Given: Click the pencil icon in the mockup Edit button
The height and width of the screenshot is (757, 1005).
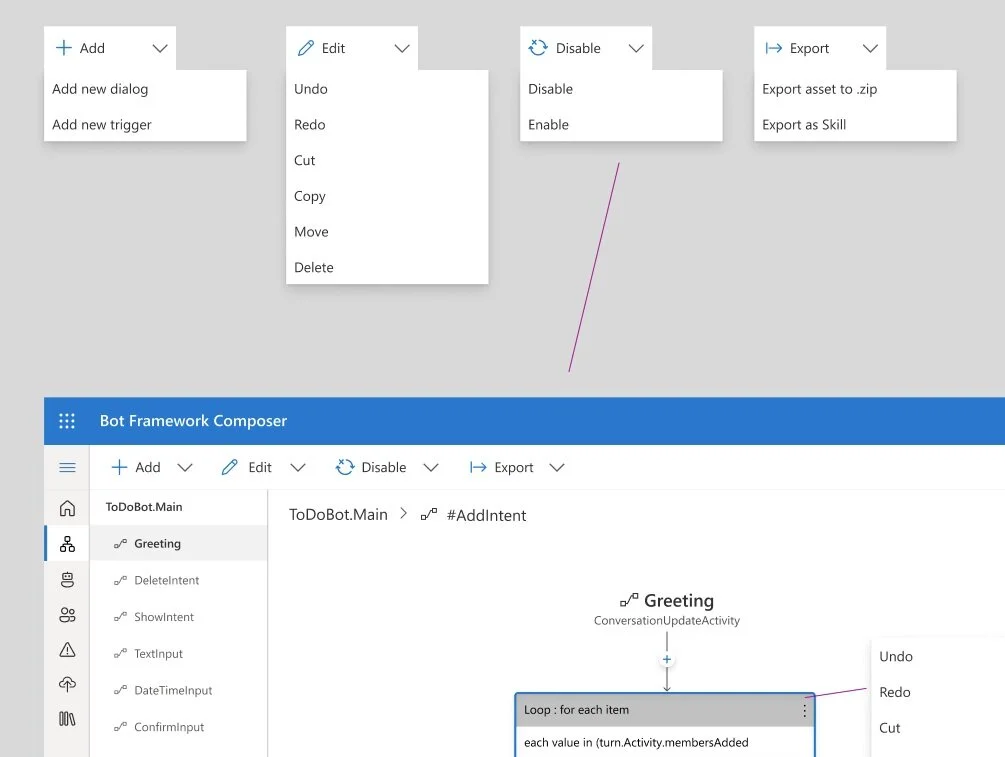Looking at the screenshot, I should click(x=306, y=48).
